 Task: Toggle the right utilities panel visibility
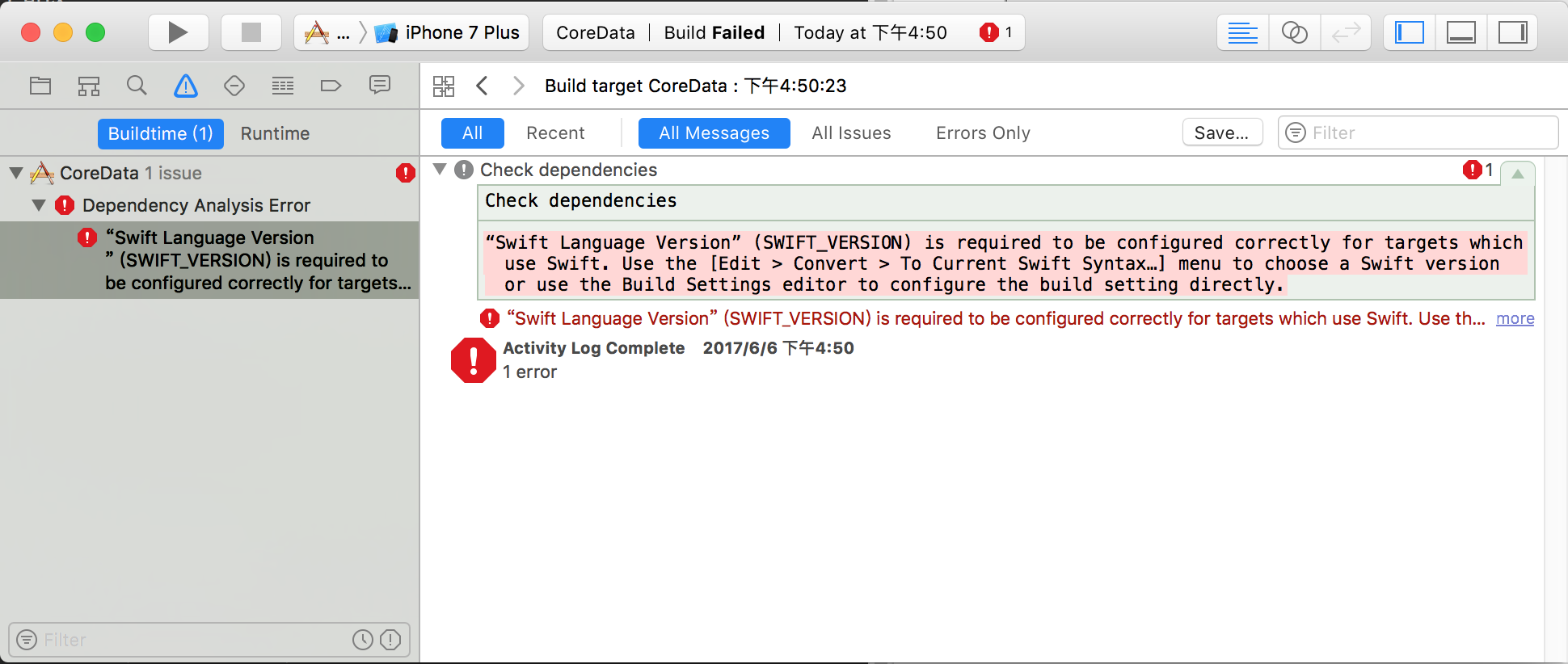point(1512,32)
